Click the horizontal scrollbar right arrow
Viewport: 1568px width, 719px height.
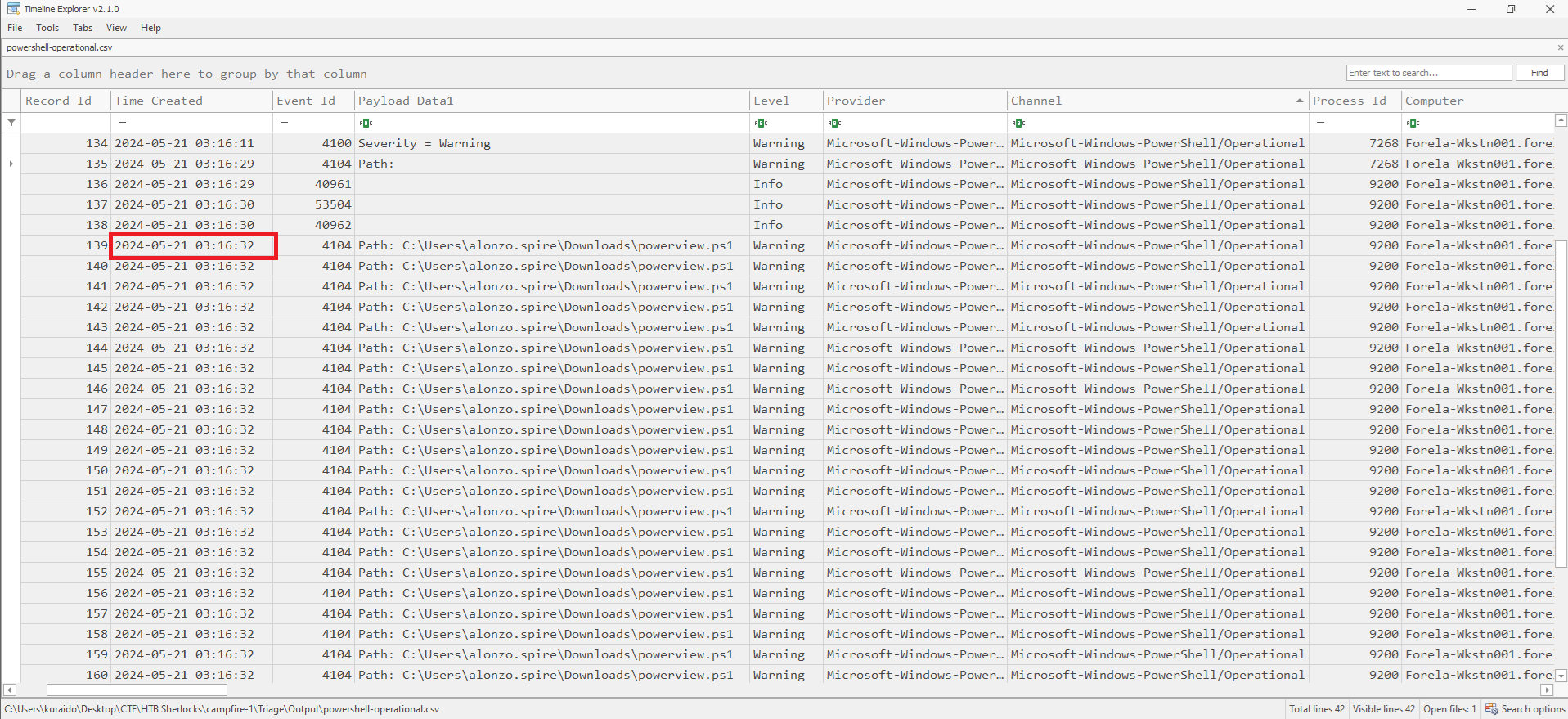click(x=1546, y=690)
